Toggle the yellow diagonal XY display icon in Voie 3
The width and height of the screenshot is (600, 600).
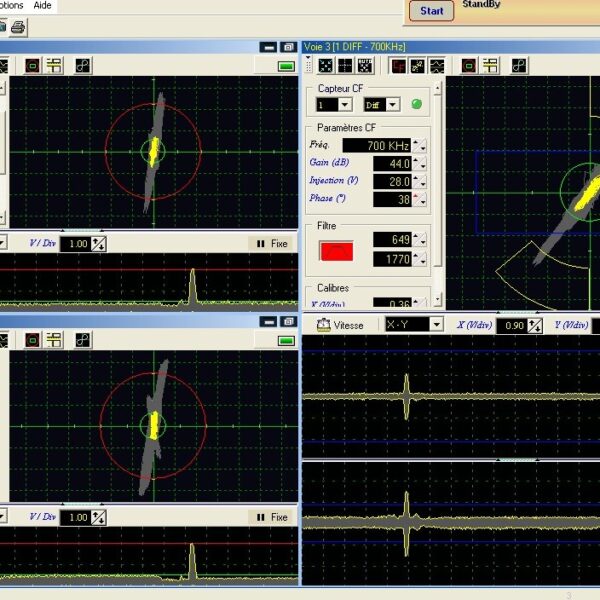point(417,65)
